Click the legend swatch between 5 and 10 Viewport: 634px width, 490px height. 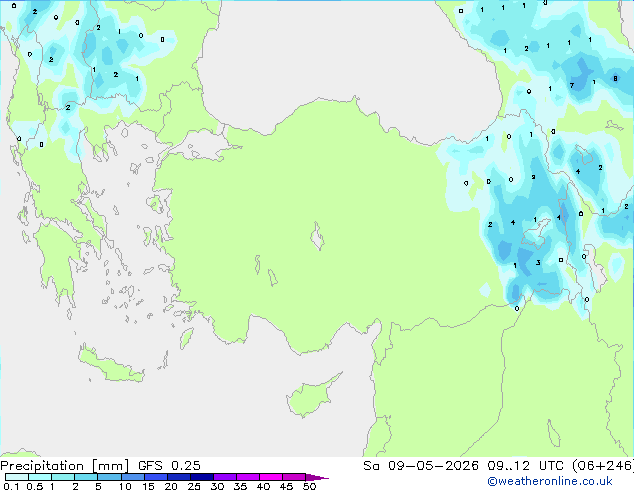(109, 477)
